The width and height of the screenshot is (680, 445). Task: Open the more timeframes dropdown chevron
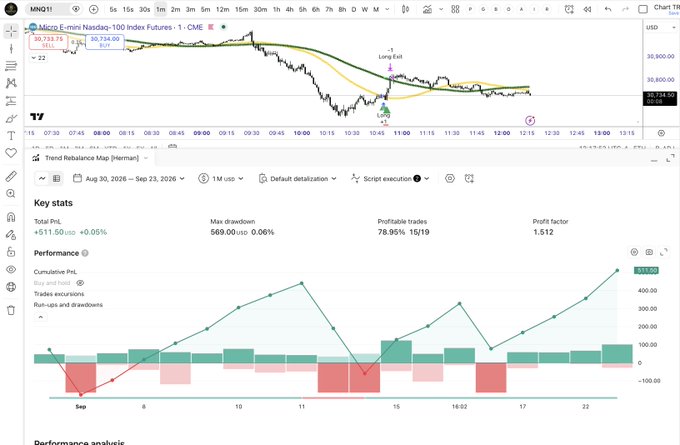pyautogui.click(x=387, y=9)
